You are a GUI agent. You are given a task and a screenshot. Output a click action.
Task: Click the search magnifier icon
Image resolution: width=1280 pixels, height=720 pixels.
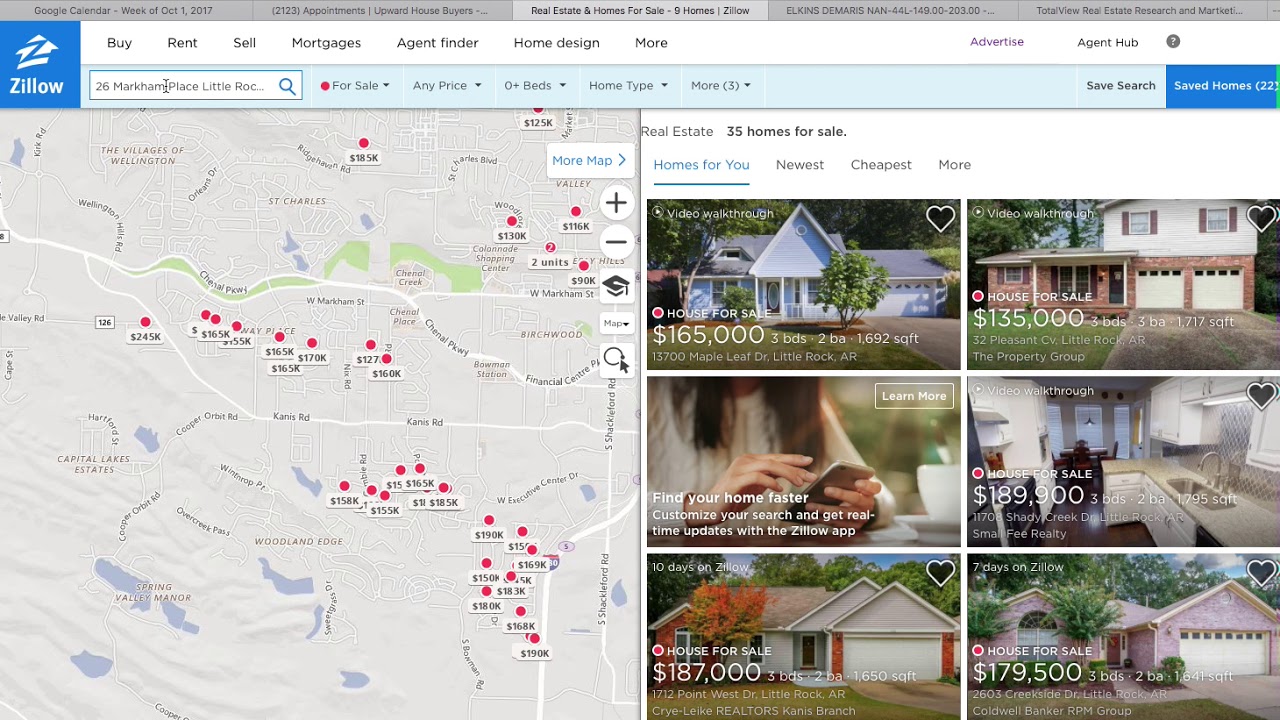coord(287,86)
